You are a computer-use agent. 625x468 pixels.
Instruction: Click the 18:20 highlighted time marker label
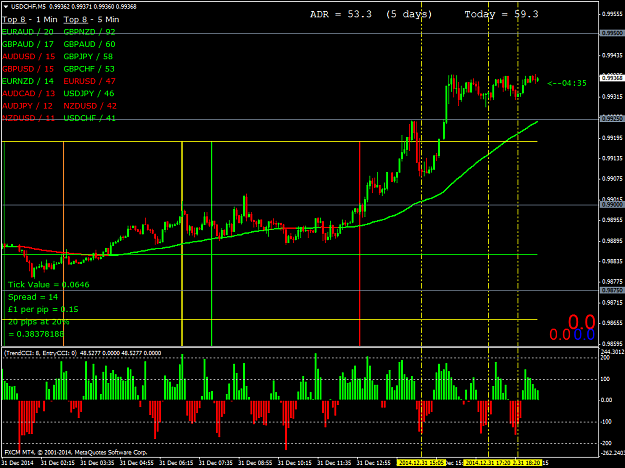coord(527,463)
